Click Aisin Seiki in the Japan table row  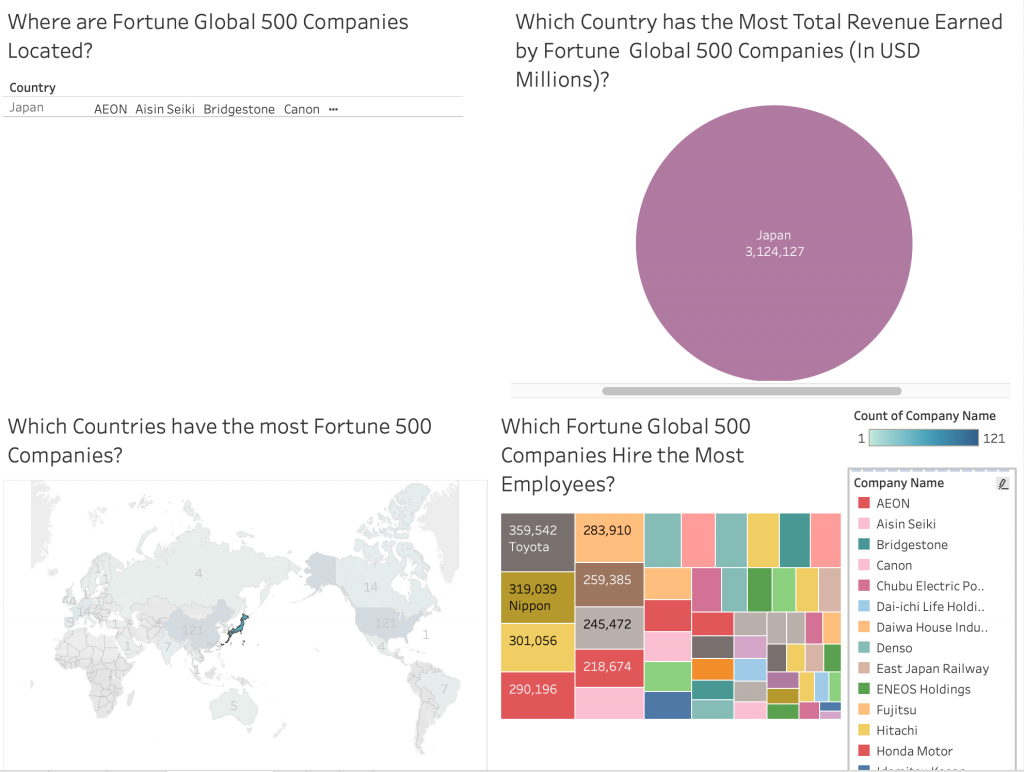click(x=165, y=109)
